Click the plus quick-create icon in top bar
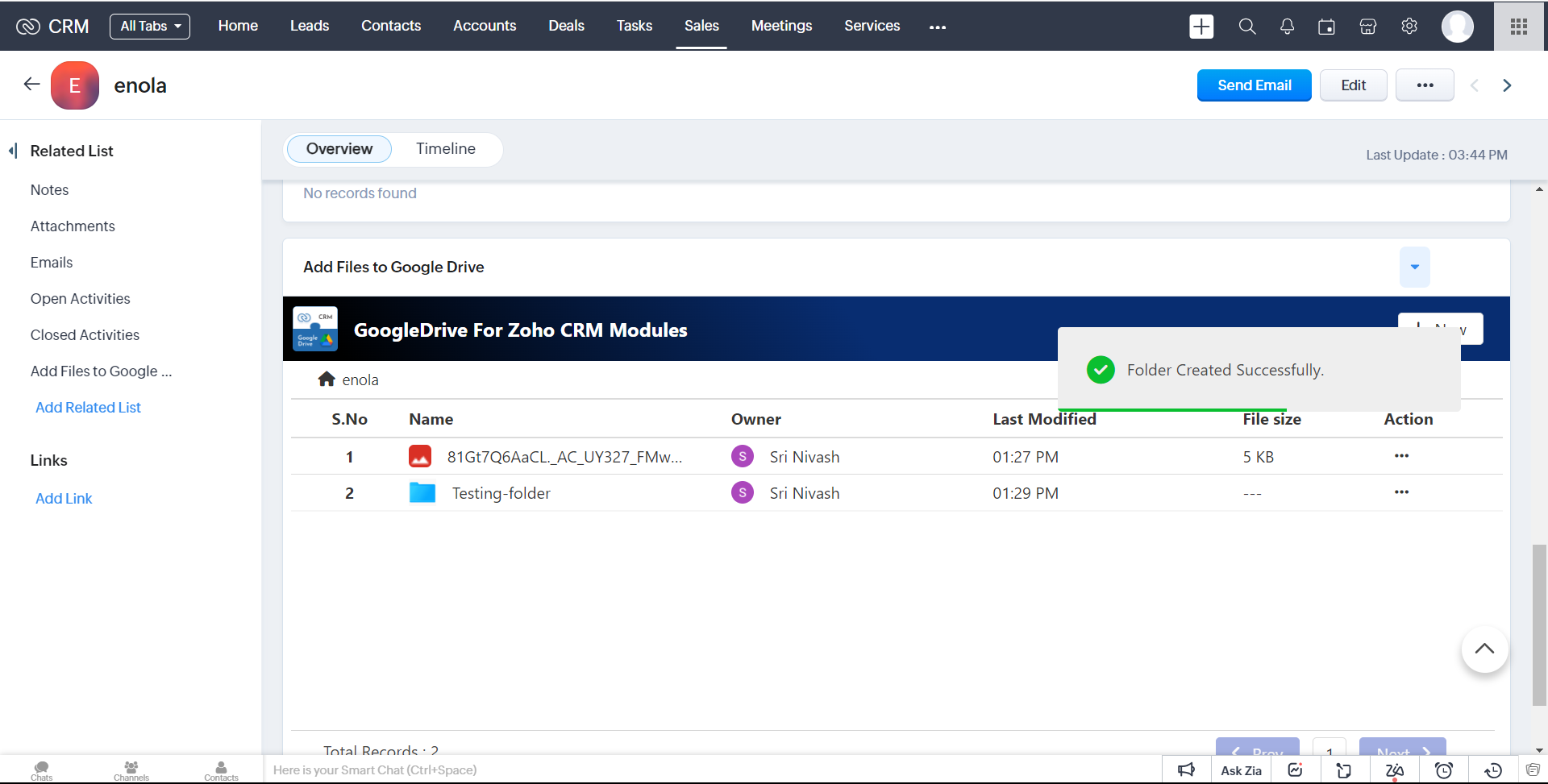This screenshot has height=784, width=1548. coord(1201,27)
